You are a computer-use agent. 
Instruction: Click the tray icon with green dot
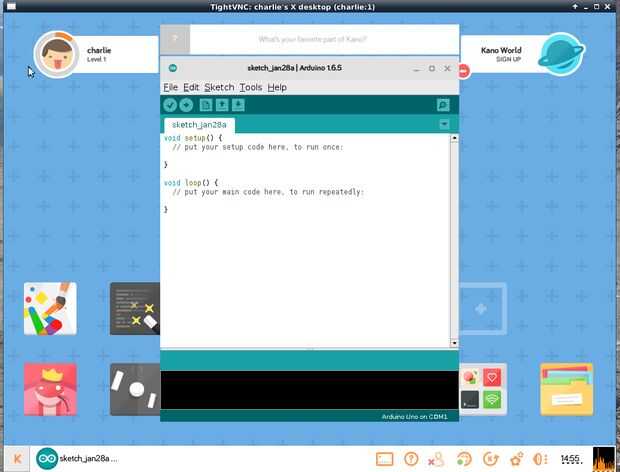(464, 459)
